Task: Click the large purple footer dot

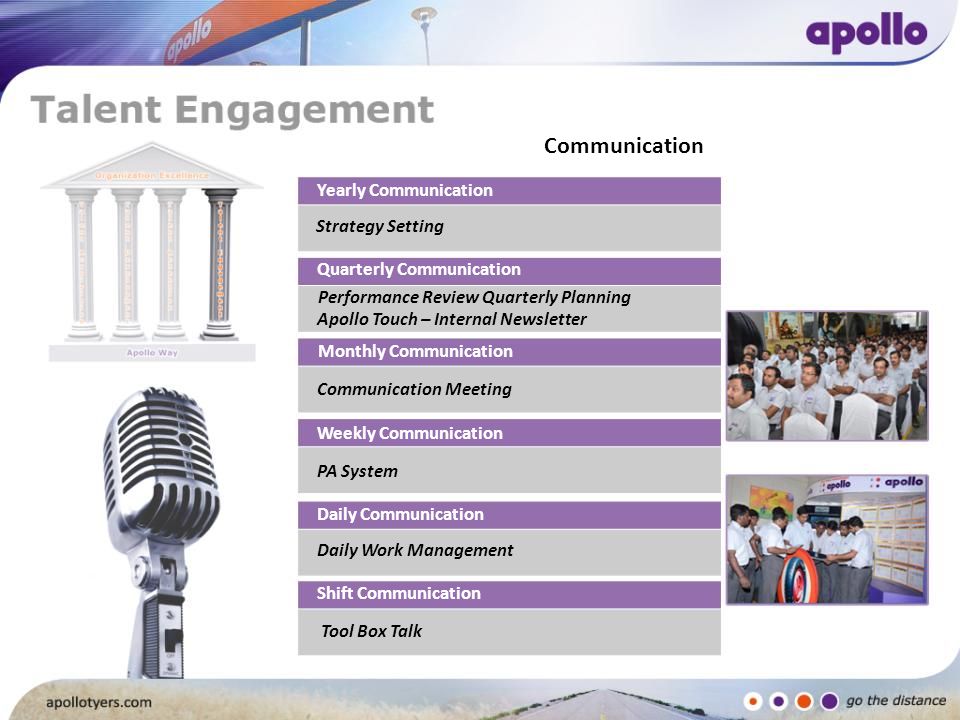Action: tap(829, 701)
